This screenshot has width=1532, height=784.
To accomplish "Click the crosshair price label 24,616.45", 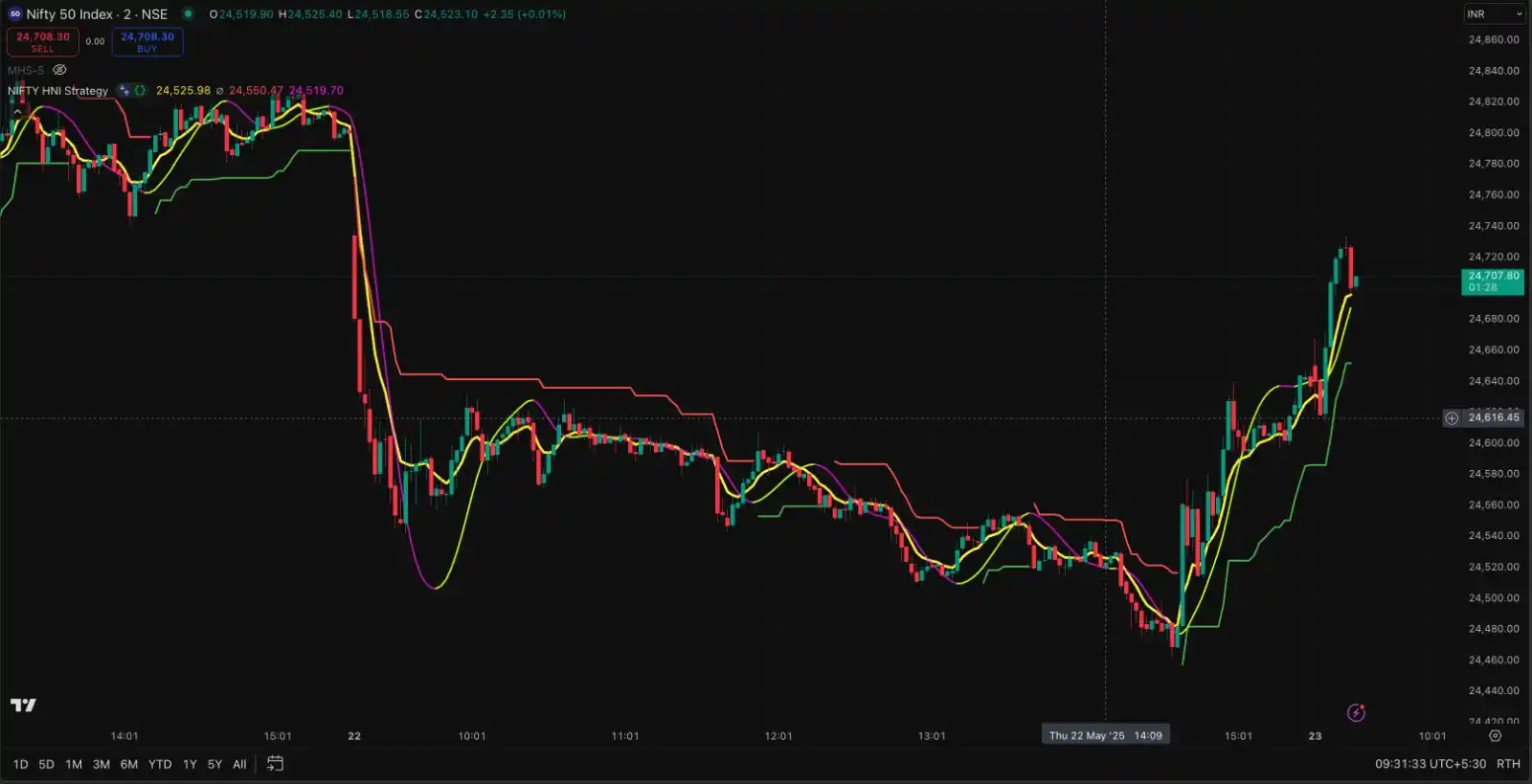I will tap(1494, 418).
